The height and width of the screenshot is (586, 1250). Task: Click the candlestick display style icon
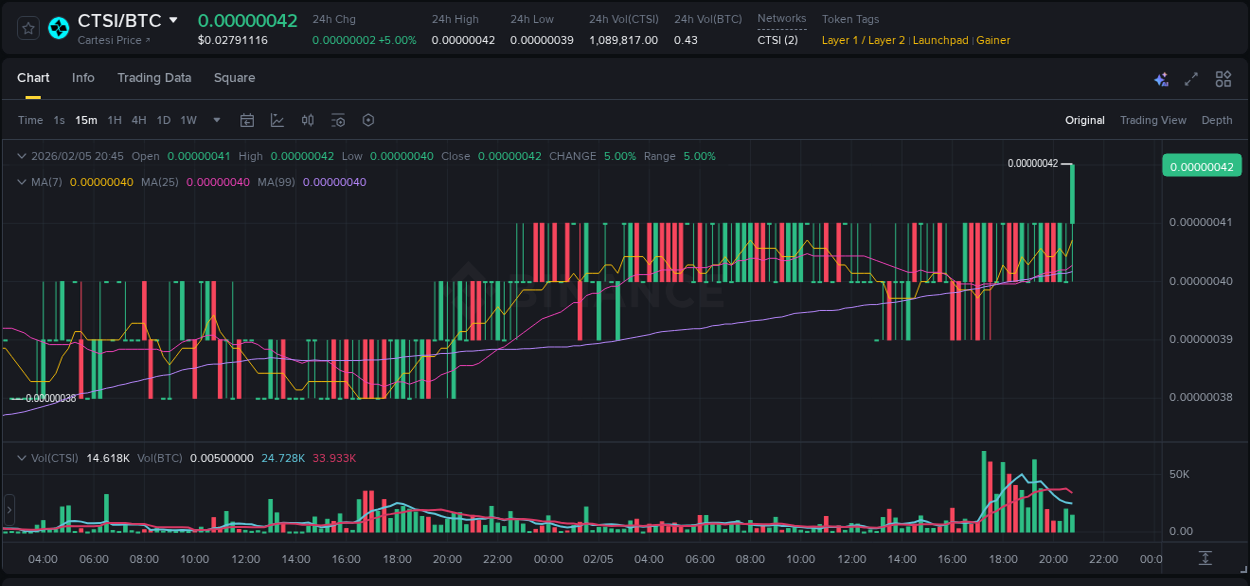point(307,120)
